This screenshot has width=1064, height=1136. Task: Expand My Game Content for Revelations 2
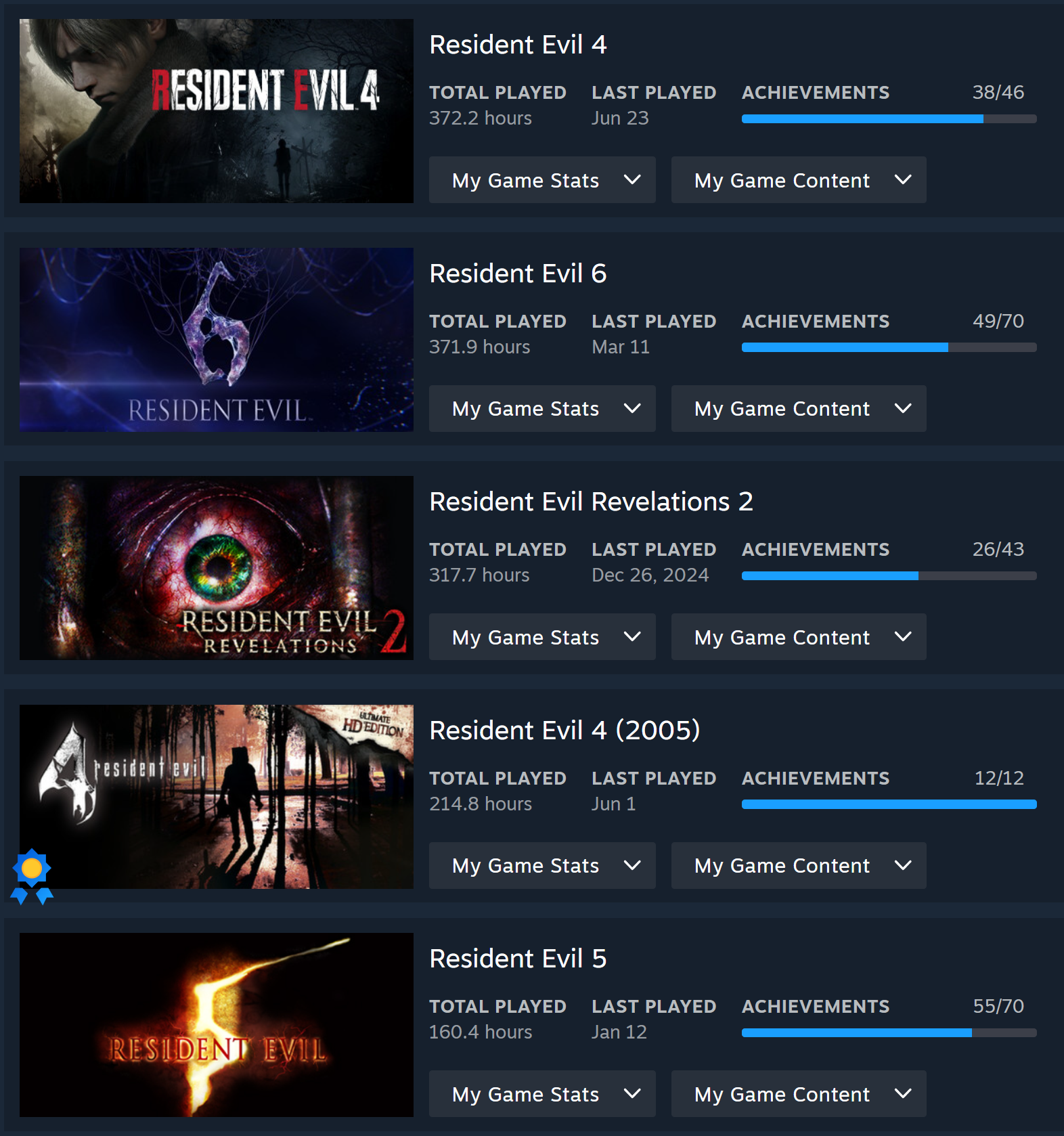(x=799, y=637)
